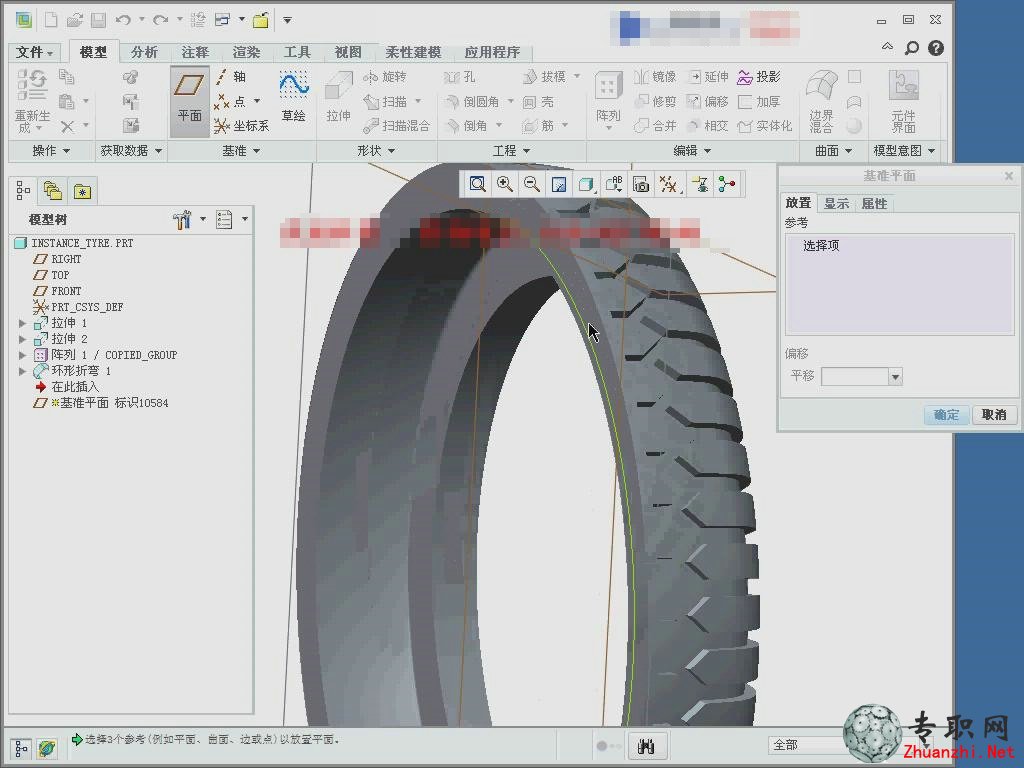Click the Extrude (拉伸) tool

pos(338,98)
